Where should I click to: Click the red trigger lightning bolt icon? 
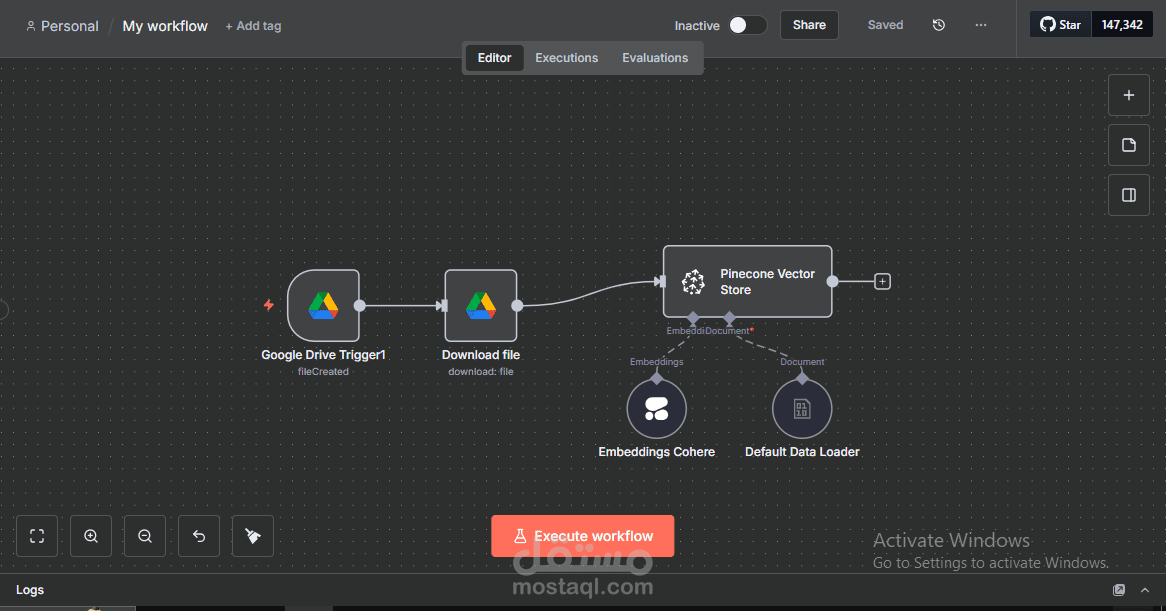(x=268, y=305)
